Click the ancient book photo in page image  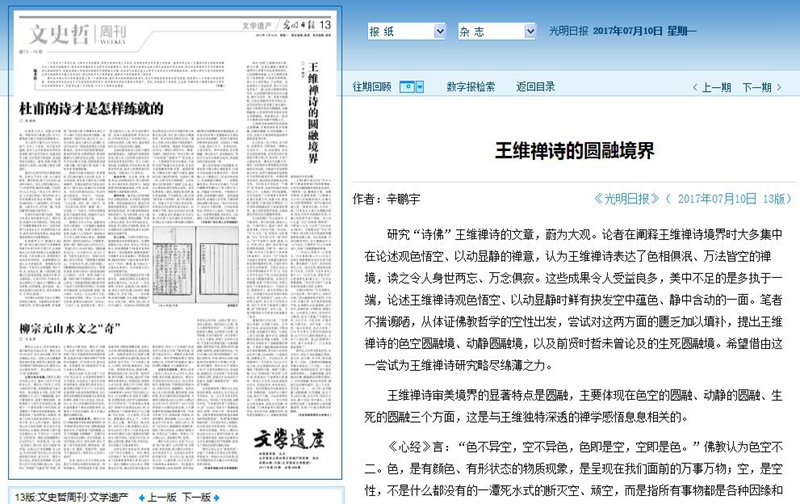[196, 264]
